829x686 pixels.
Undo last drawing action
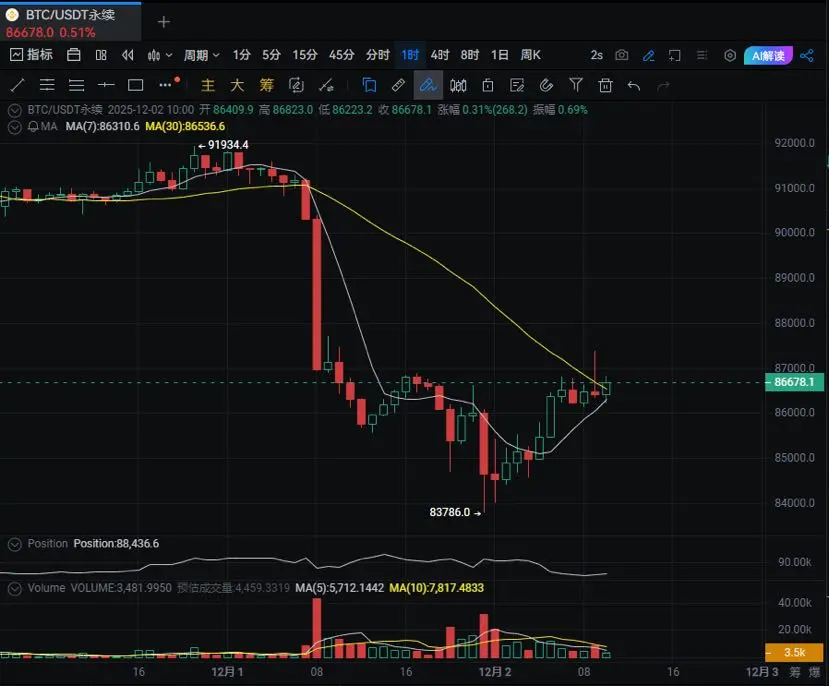(634, 85)
